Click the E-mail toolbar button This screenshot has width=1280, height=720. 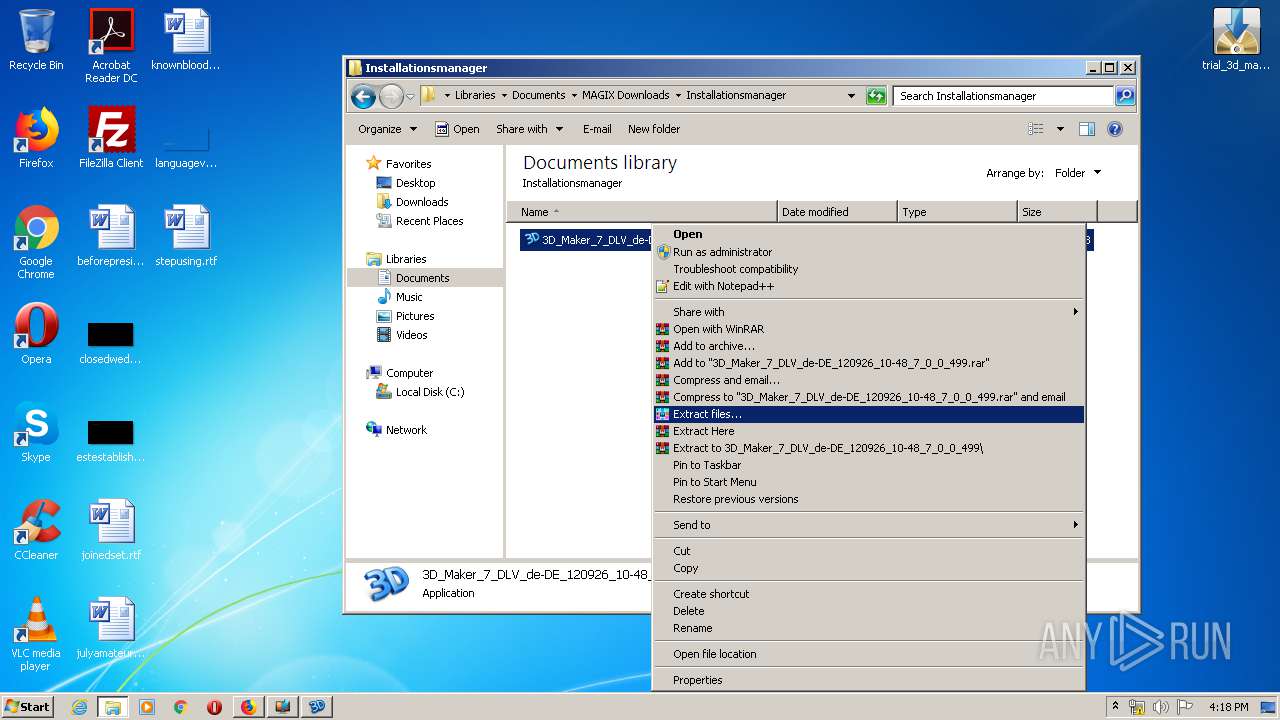pyautogui.click(x=597, y=129)
